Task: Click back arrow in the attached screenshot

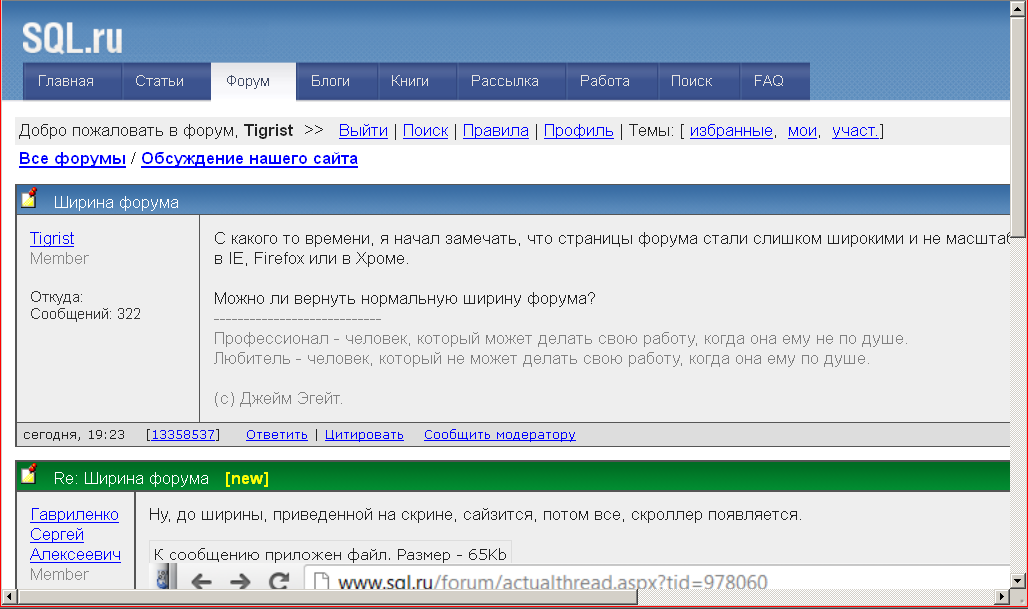Action: 201,581
